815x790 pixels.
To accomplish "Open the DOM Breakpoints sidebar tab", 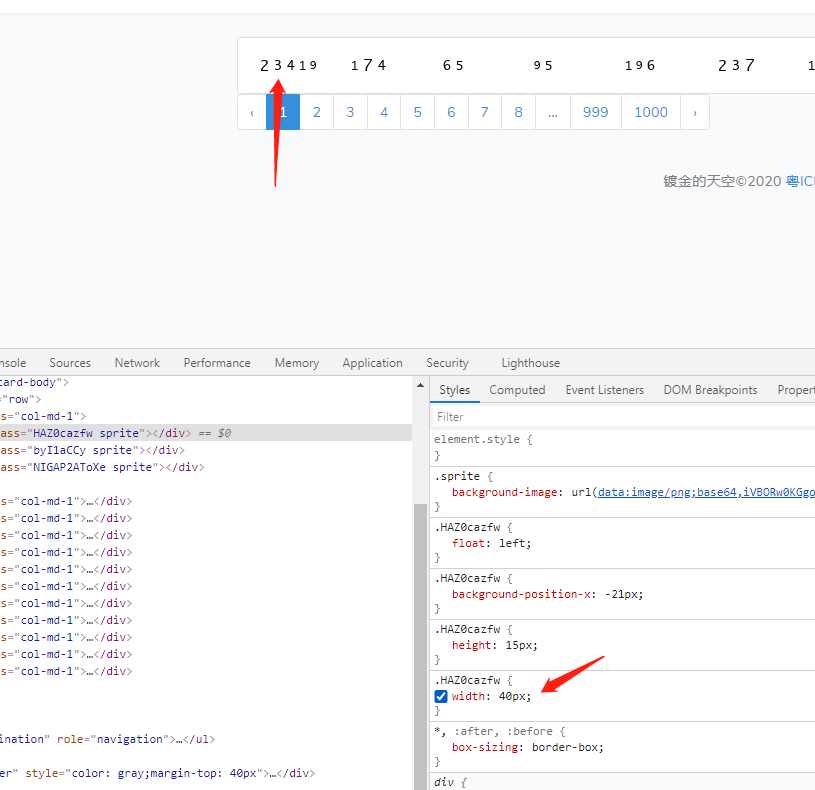I will point(710,390).
